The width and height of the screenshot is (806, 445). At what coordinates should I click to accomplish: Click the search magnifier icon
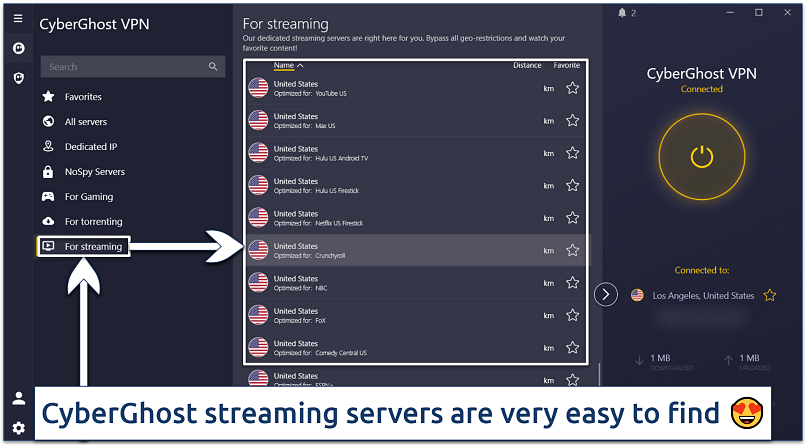coord(213,66)
